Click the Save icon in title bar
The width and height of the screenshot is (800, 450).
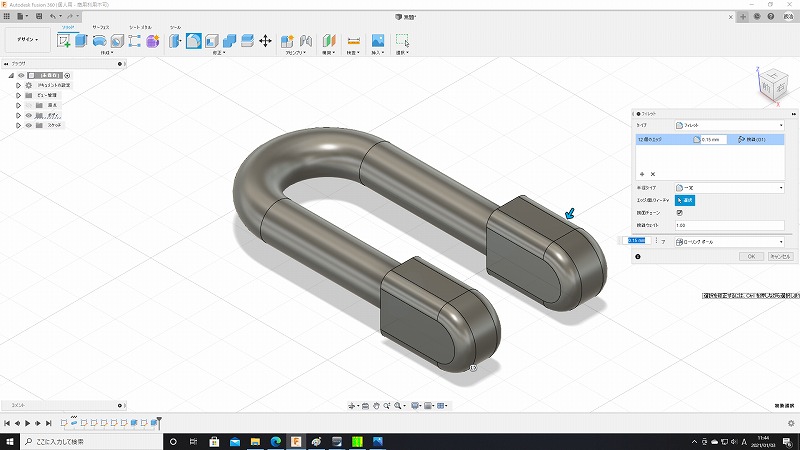coord(37,17)
